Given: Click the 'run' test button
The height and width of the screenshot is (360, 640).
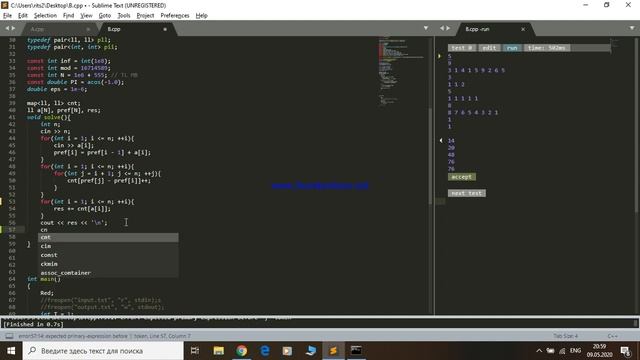Looking at the screenshot, I should pyautogui.click(x=512, y=48).
